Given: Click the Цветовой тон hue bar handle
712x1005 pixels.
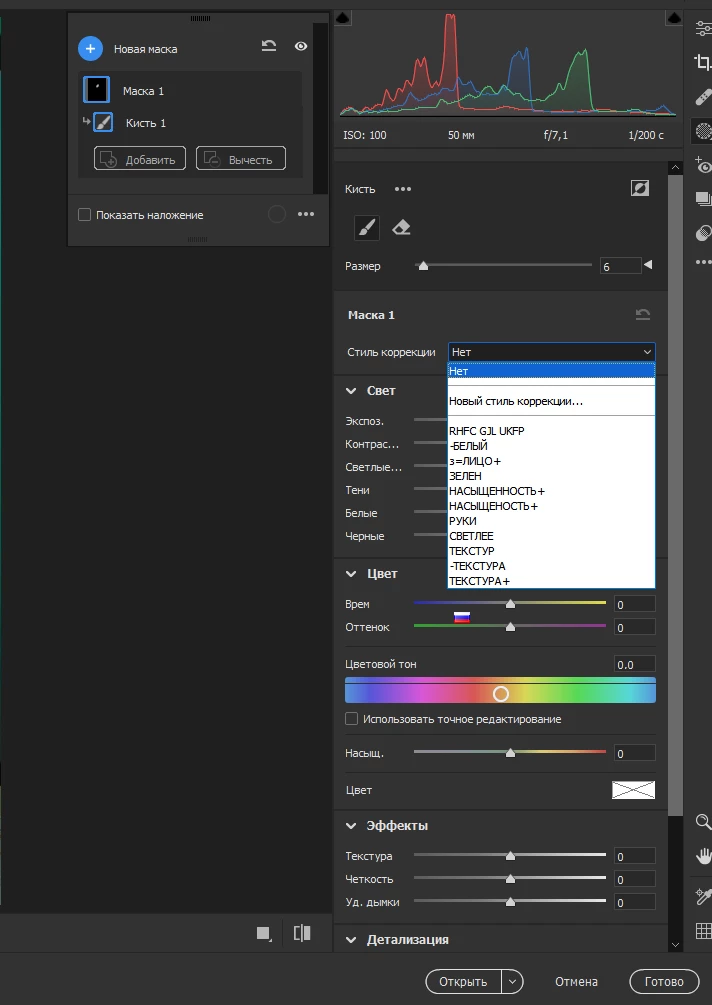Looking at the screenshot, I should tap(501, 694).
